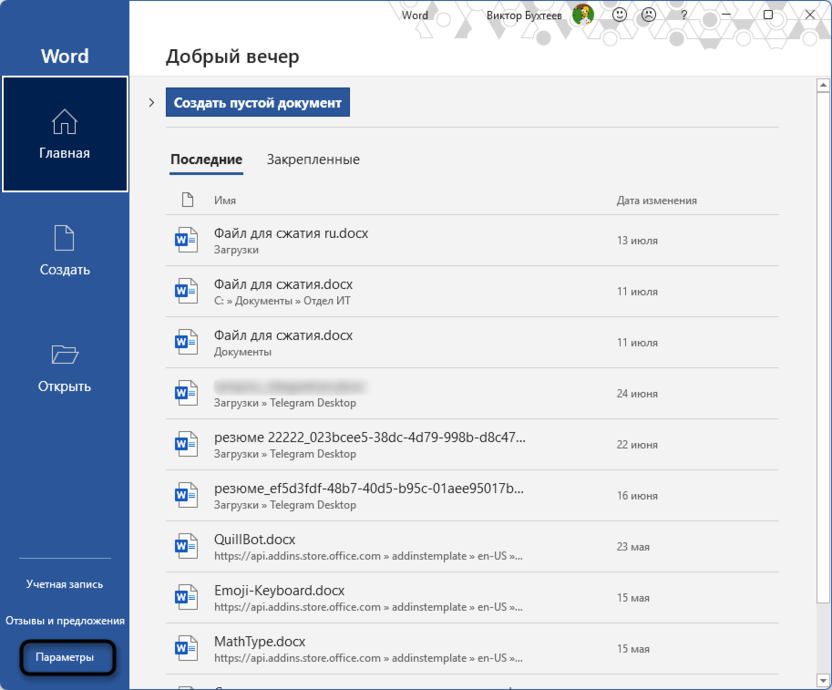Open the Открыть folder icon in sidebar

pyautogui.click(x=64, y=353)
